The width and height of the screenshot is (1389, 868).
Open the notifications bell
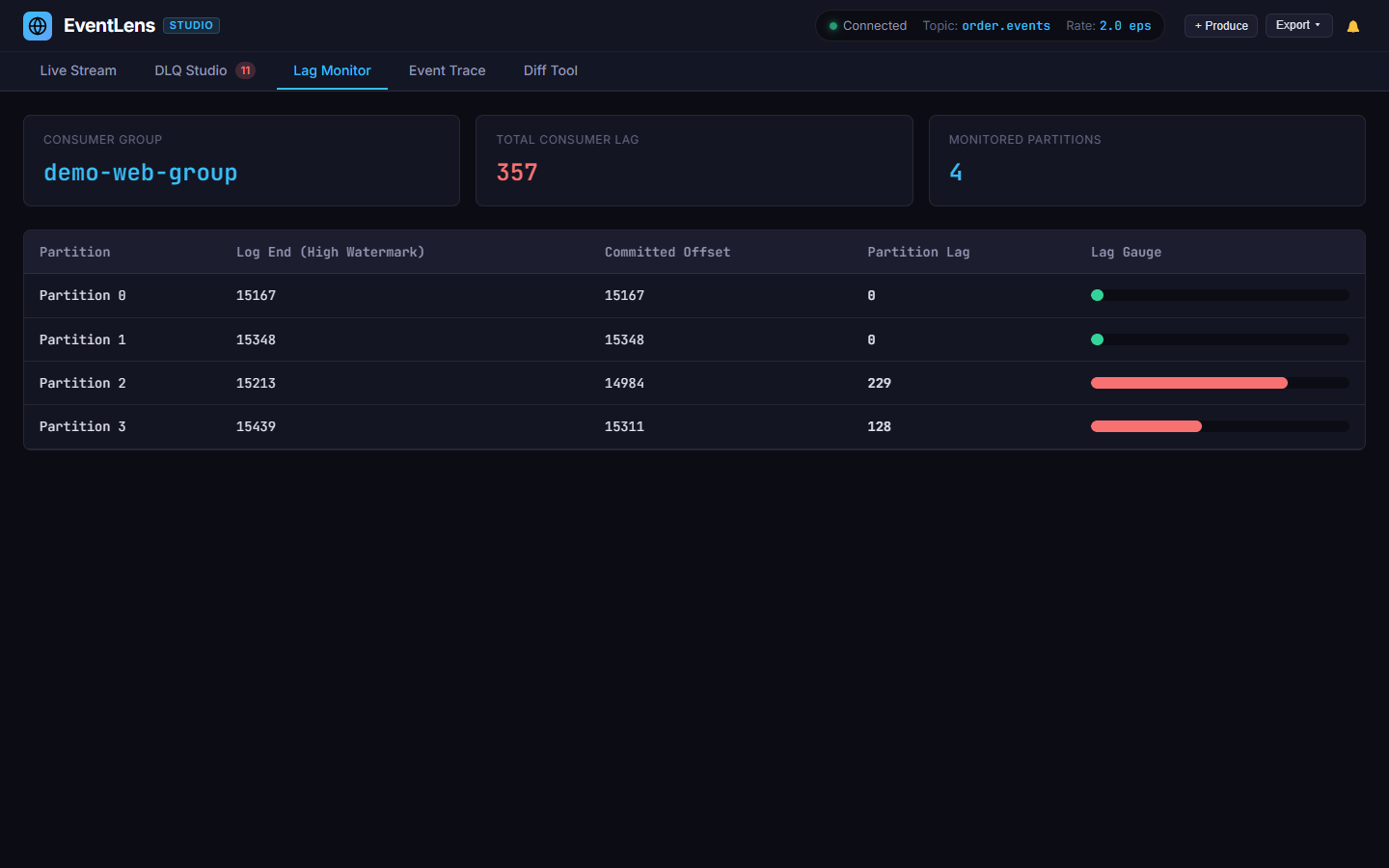pyautogui.click(x=1353, y=26)
